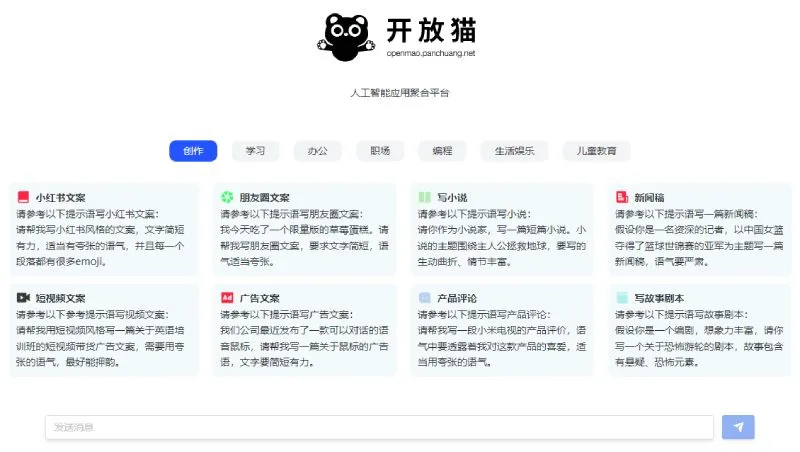Image resolution: width=800 pixels, height=452 pixels.
Task: Open the 写小说 card title
Action: click(452, 197)
